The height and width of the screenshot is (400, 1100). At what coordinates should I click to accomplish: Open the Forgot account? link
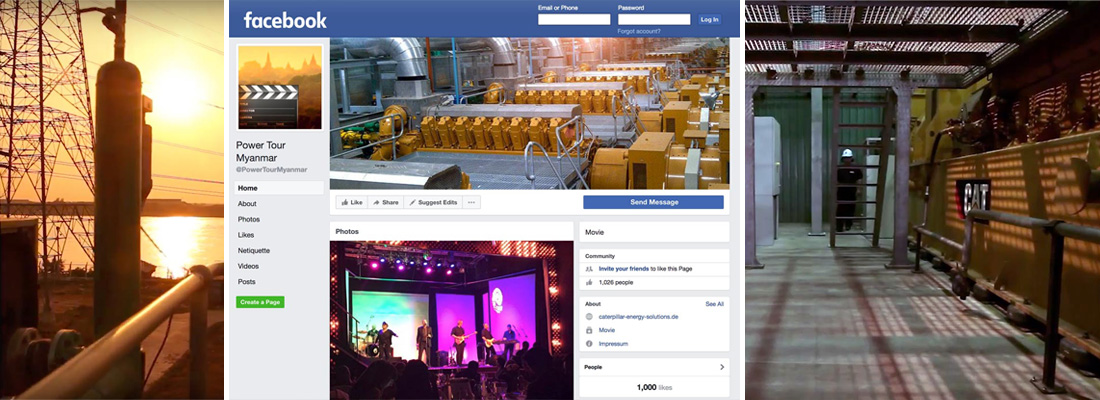tap(639, 32)
